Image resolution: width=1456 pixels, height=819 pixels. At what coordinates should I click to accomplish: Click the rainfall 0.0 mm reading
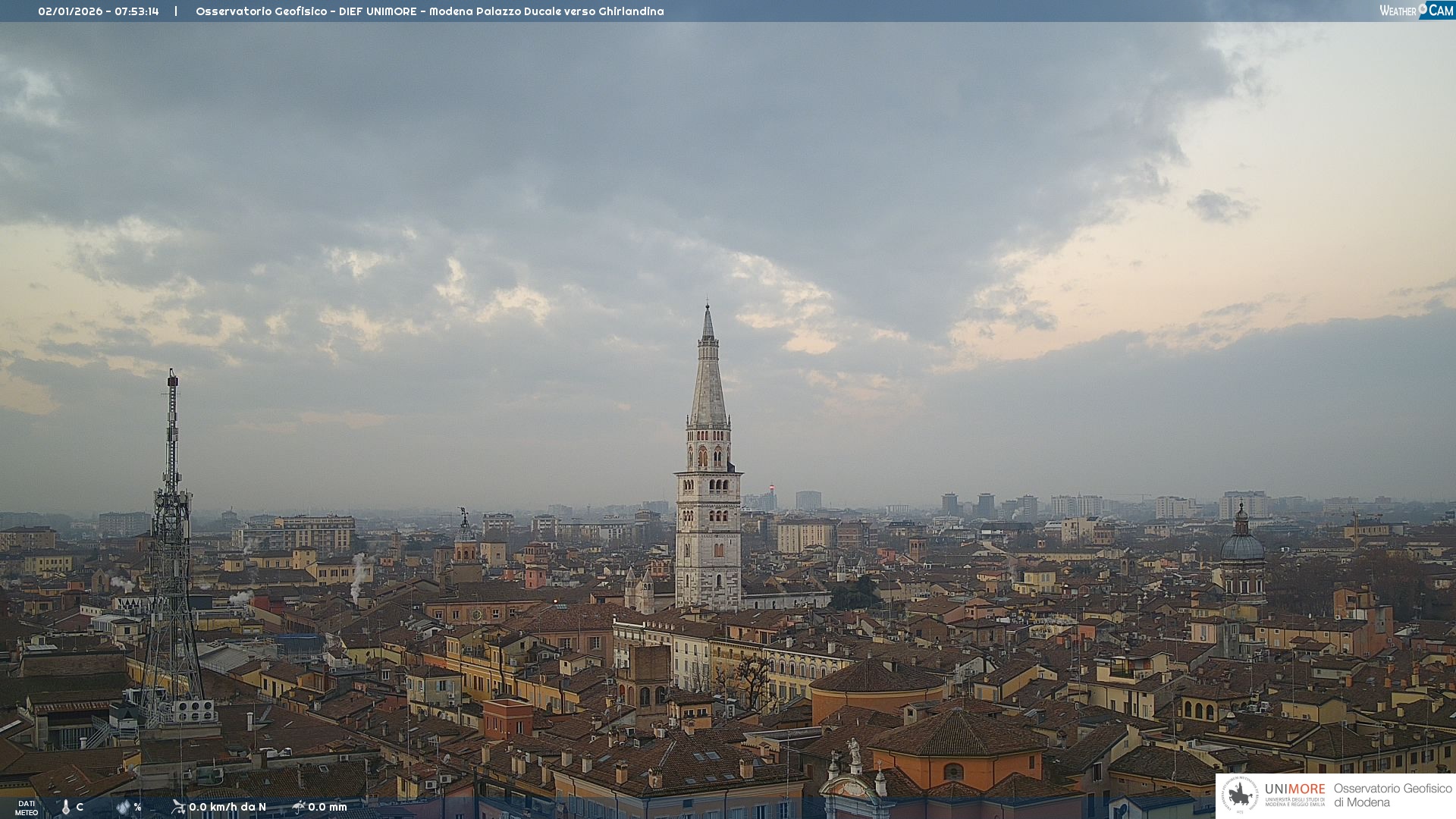point(328,807)
